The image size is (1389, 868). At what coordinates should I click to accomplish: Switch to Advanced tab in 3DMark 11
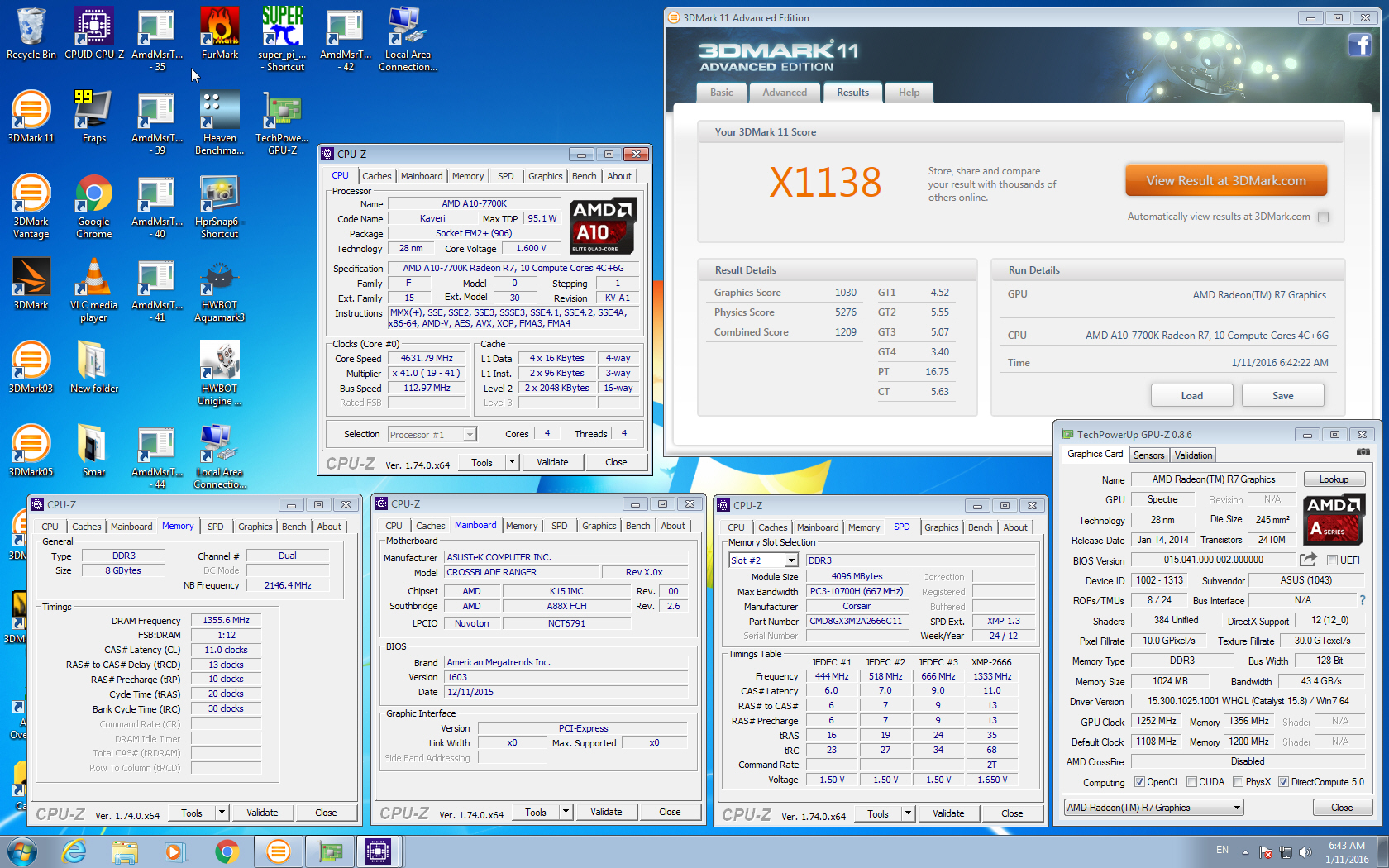(x=785, y=93)
